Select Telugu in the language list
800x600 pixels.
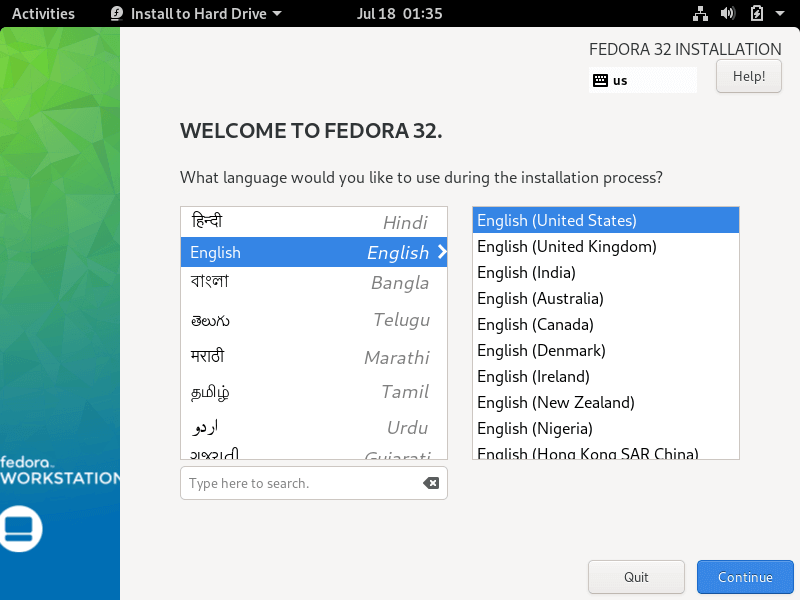314,320
